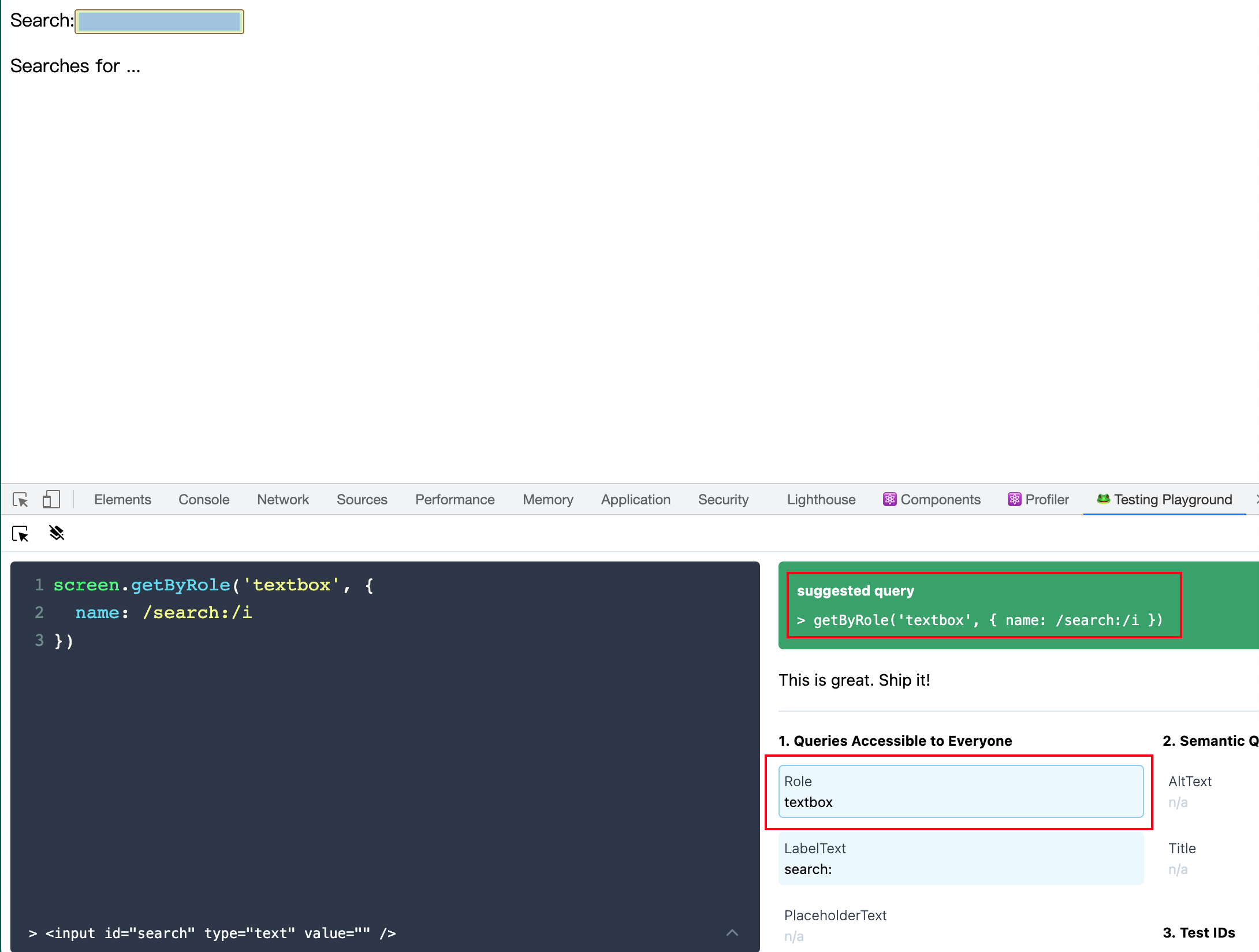1259x952 pixels.
Task: Click the AltText n/a query option
Action: (1190, 791)
